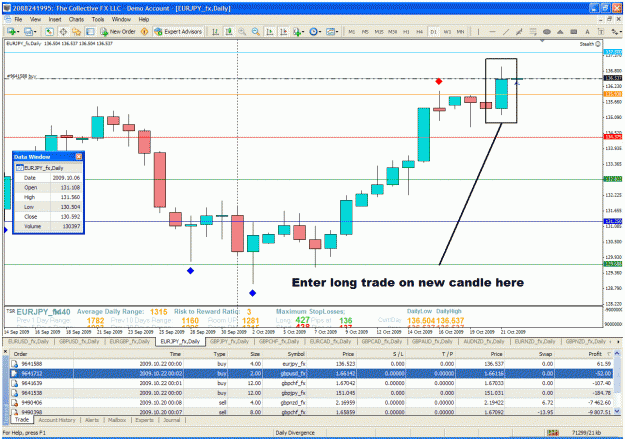Select the text A tool
Viewport: 625px width, 439px height.
pyautogui.click(x=587, y=31)
